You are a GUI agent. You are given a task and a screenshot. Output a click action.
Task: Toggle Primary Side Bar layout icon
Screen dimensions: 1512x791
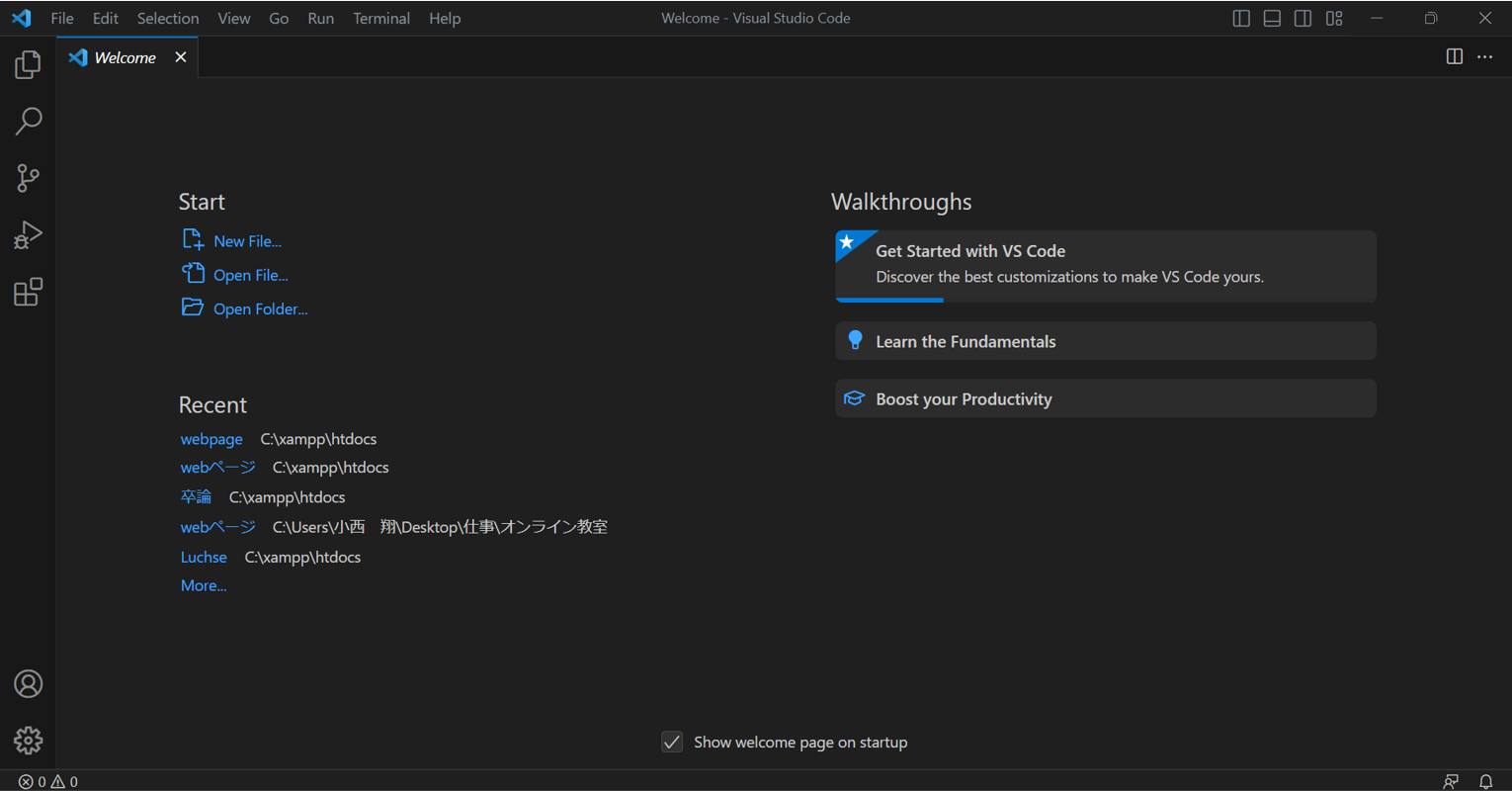[1241, 18]
